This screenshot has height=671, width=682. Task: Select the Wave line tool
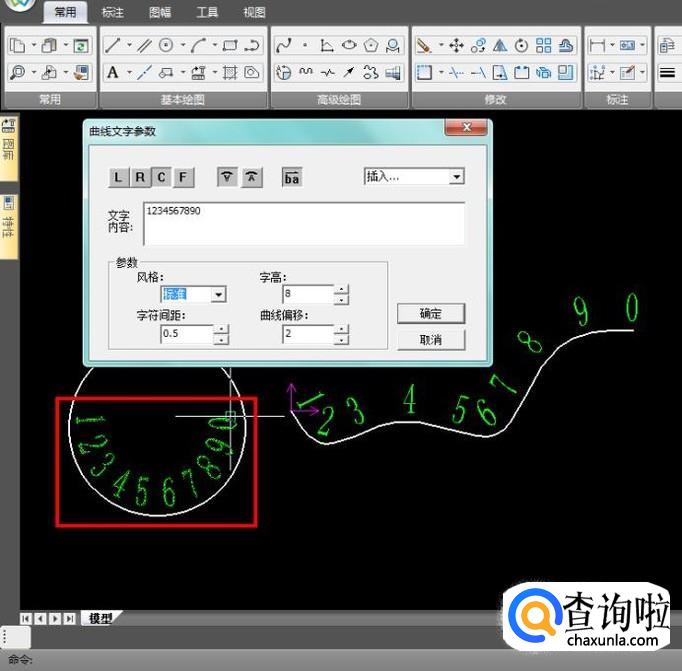306,72
